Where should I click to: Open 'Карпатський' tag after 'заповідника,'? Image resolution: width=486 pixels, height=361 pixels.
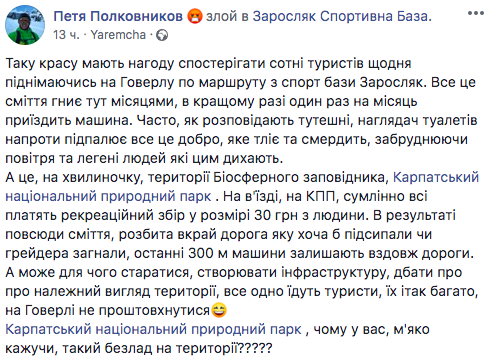[x=436, y=177]
